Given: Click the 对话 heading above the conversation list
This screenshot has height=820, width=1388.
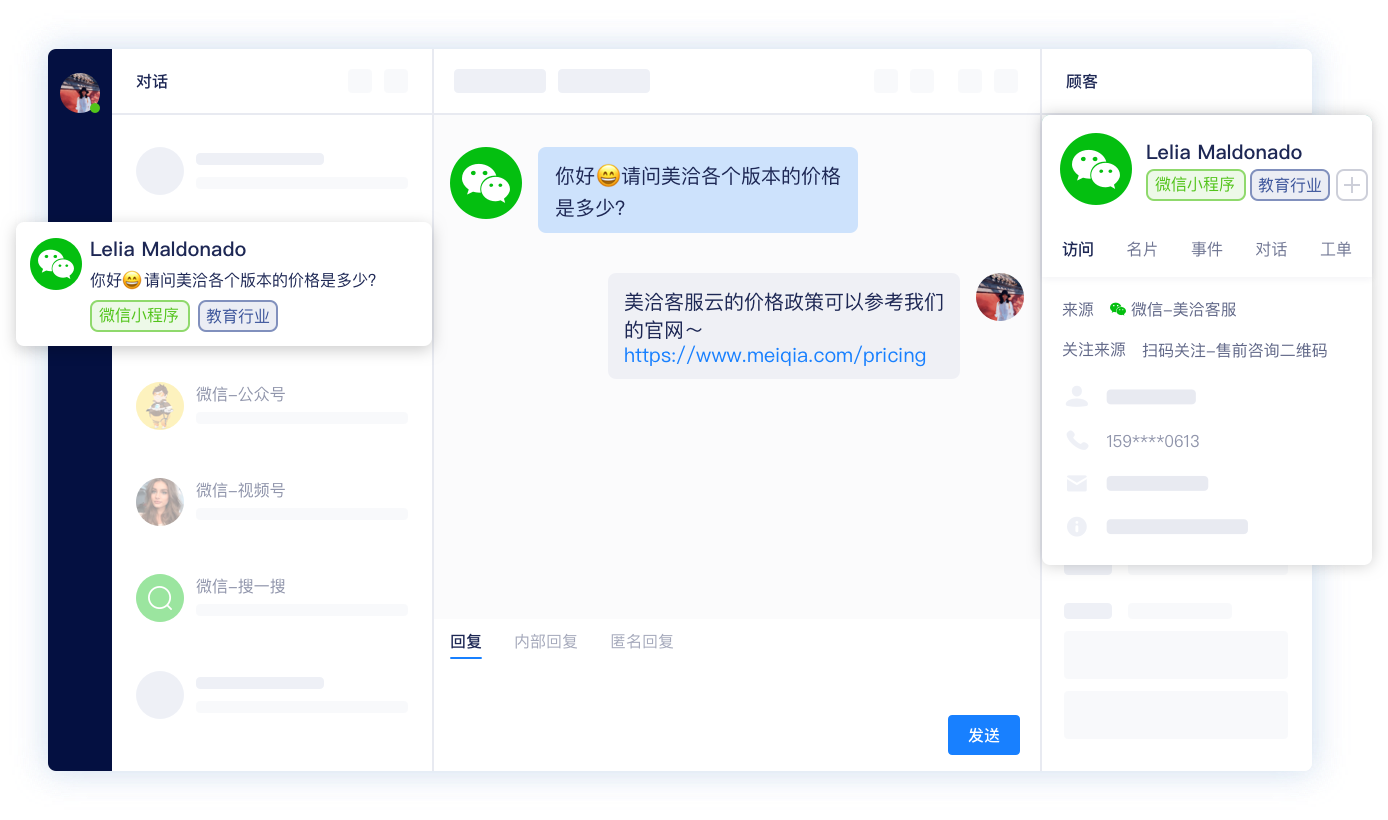Looking at the screenshot, I should tap(152, 82).
